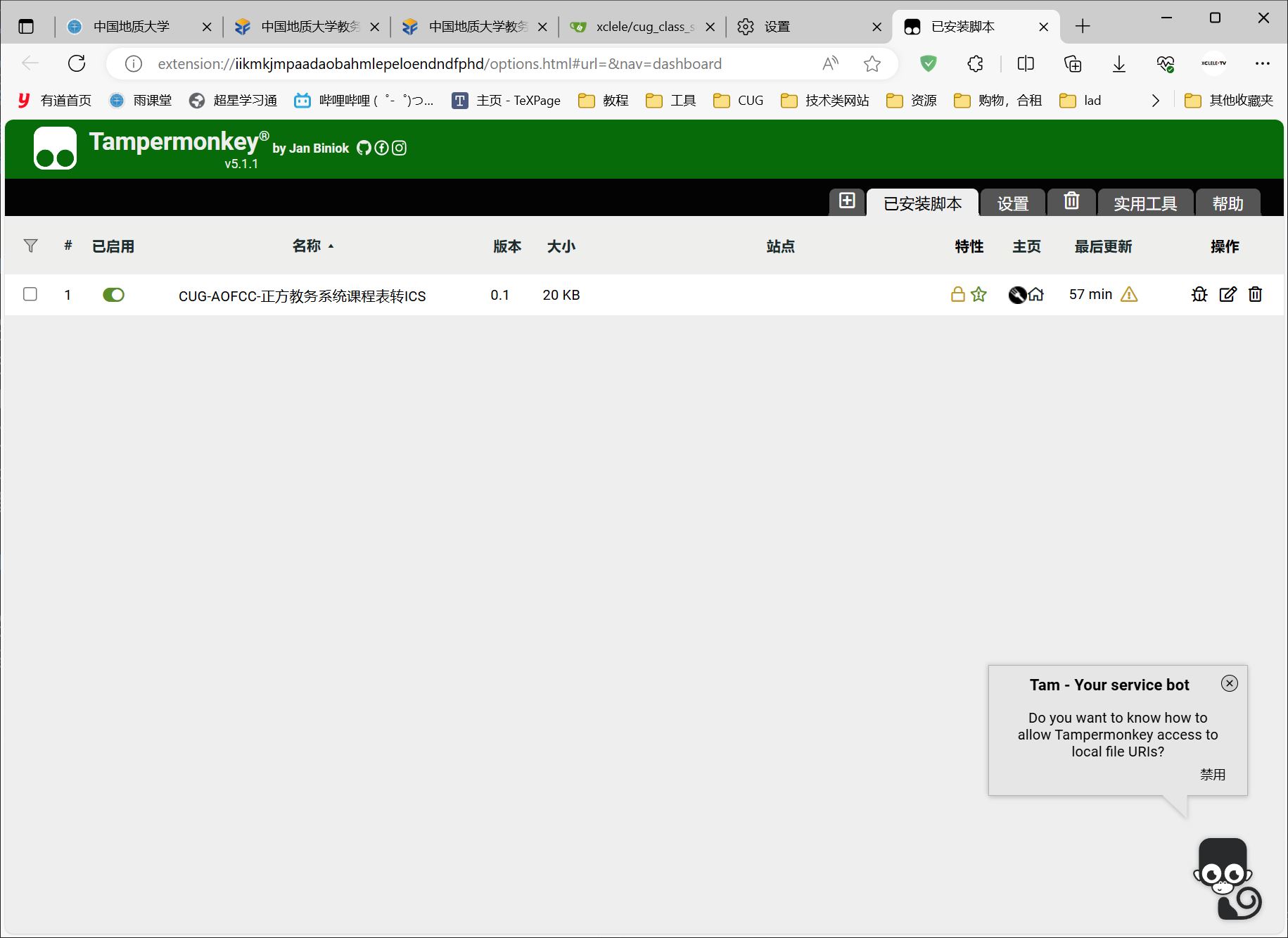This screenshot has width=1288, height=938.
Task: Select the checkbox for script row 1
Action: (x=30, y=294)
